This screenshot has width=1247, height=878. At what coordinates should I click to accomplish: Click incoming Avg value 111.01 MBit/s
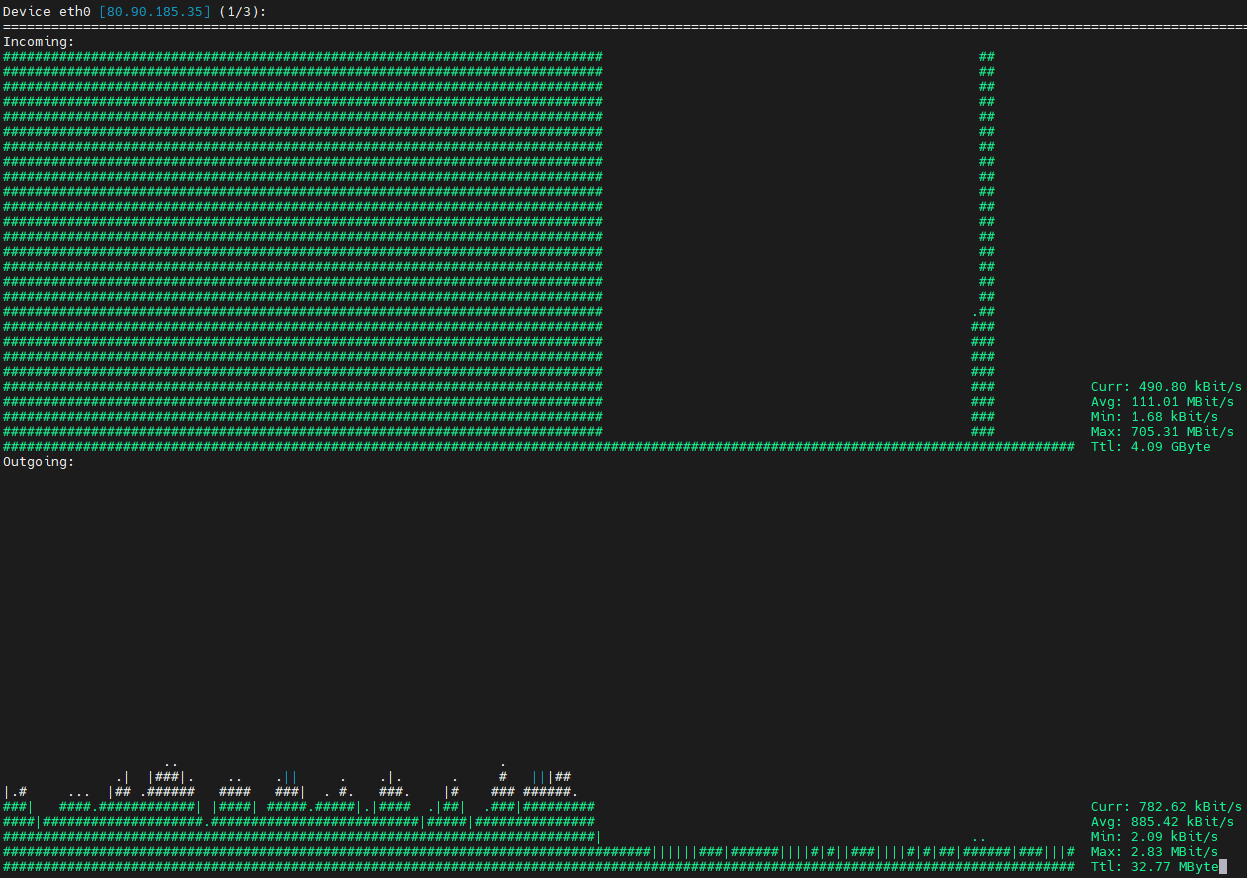tap(1186, 402)
